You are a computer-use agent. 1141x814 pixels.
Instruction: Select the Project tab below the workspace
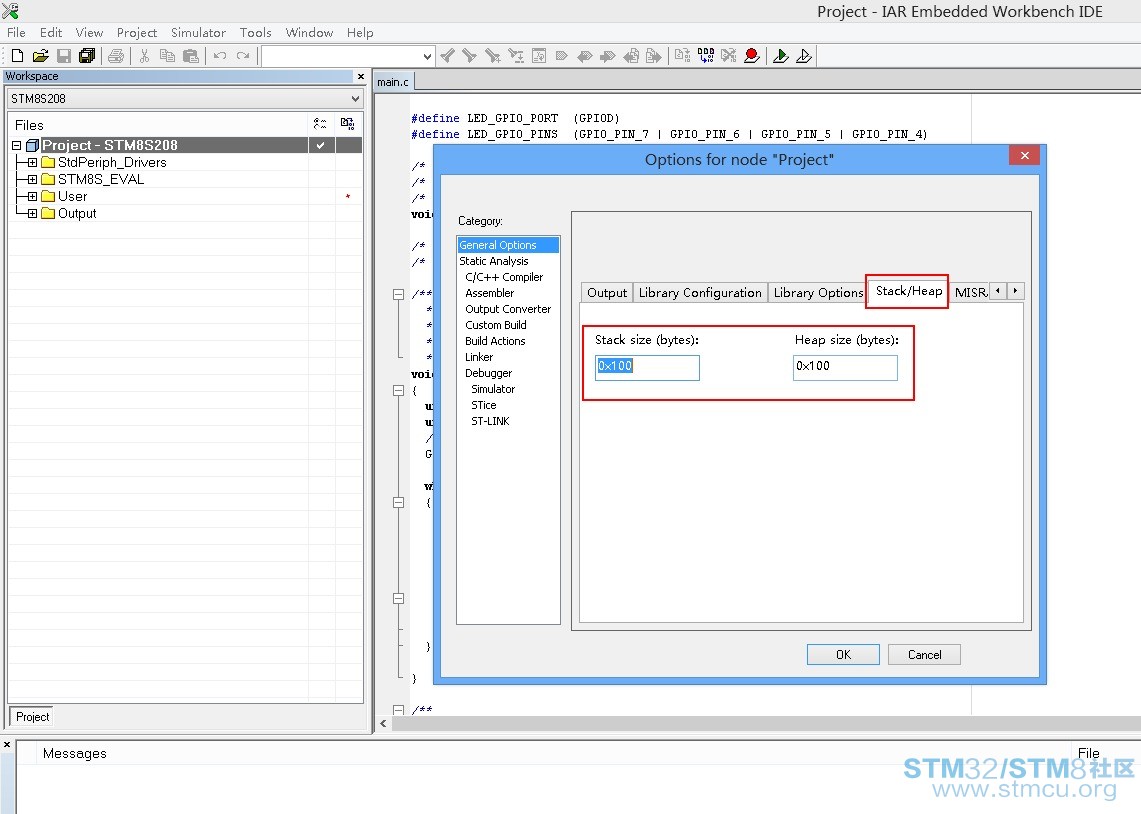point(33,717)
